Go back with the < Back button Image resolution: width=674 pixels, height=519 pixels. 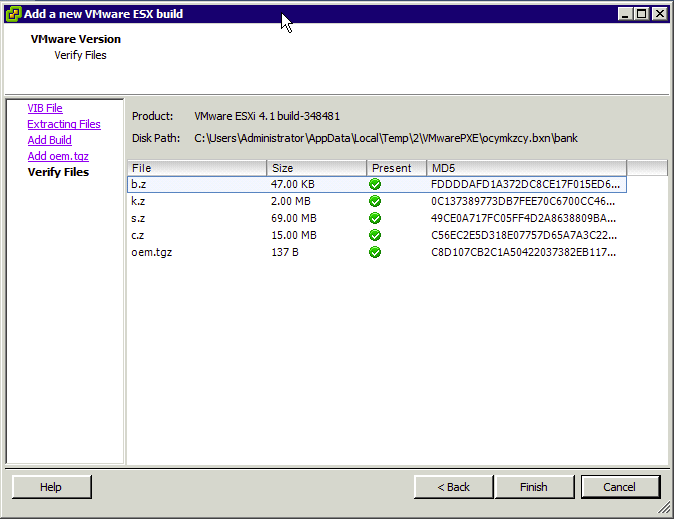click(453, 487)
